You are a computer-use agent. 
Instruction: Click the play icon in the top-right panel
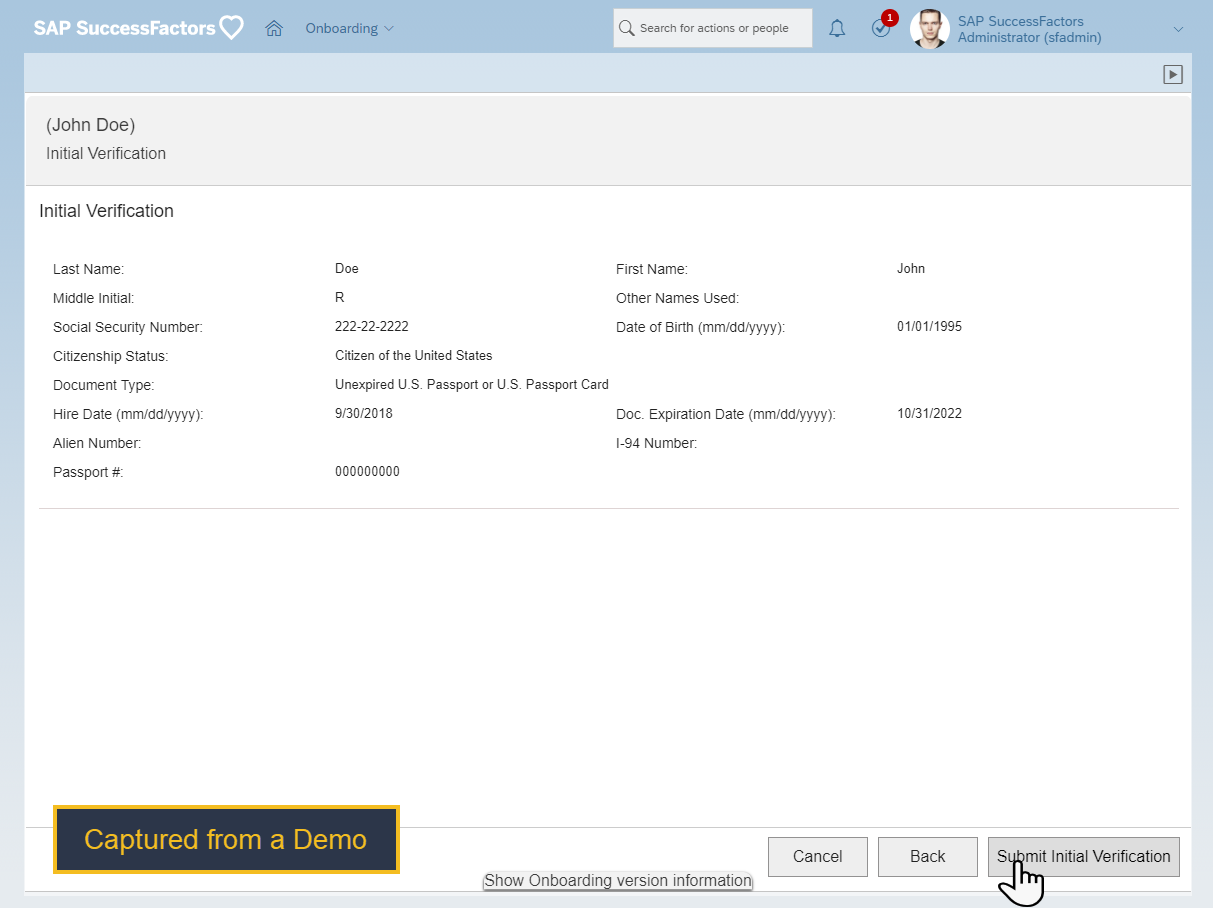(1173, 74)
